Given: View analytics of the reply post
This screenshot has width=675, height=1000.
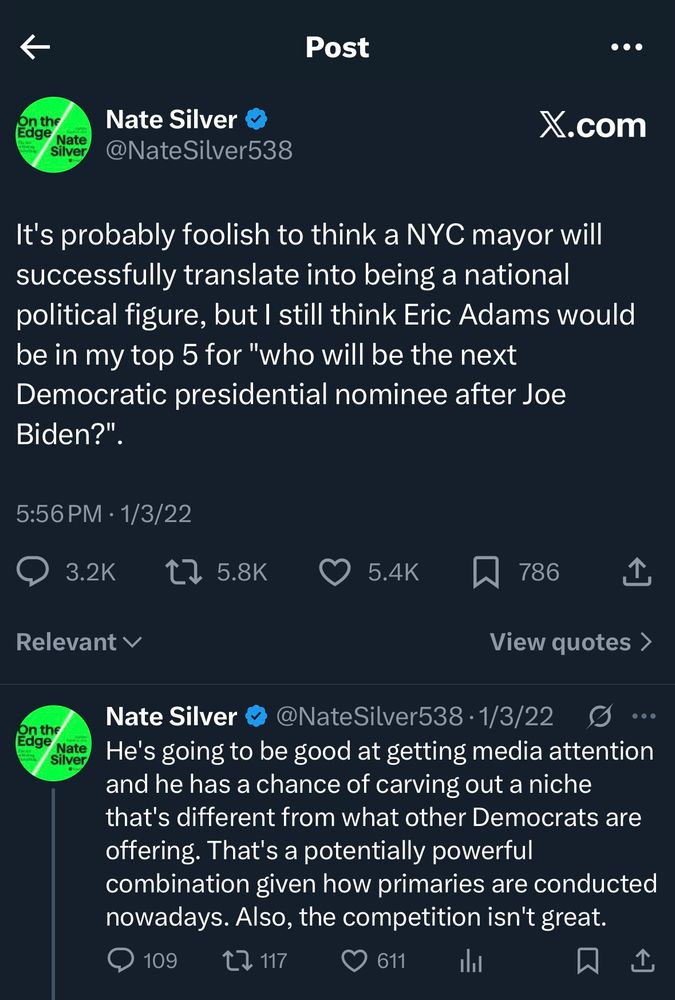Looking at the screenshot, I should pyautogui.click(x=471, y=961).
